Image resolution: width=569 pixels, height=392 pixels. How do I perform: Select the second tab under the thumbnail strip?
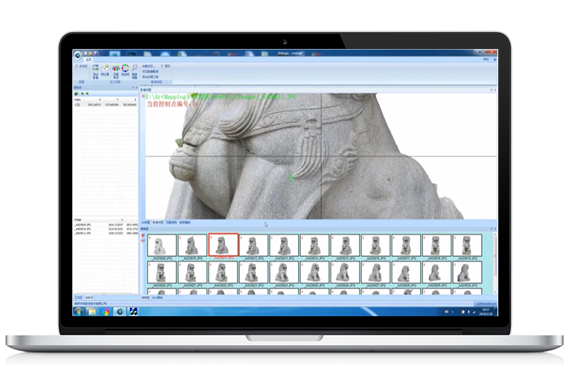click(x=157, y=298)
